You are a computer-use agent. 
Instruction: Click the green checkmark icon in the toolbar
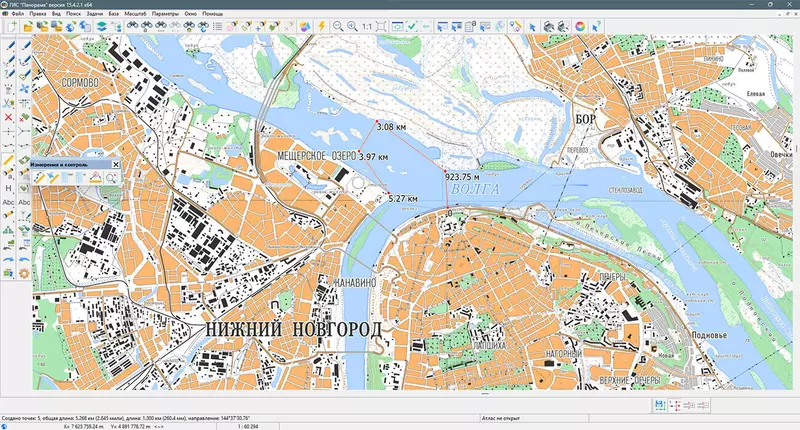click(411, 25)
